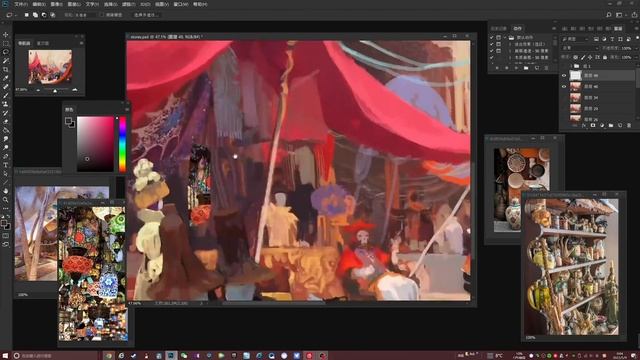Open Navigator panel flyout menu
Image resolution: width=640 pixels, height=360 pixels.
[x=81, y=43]
